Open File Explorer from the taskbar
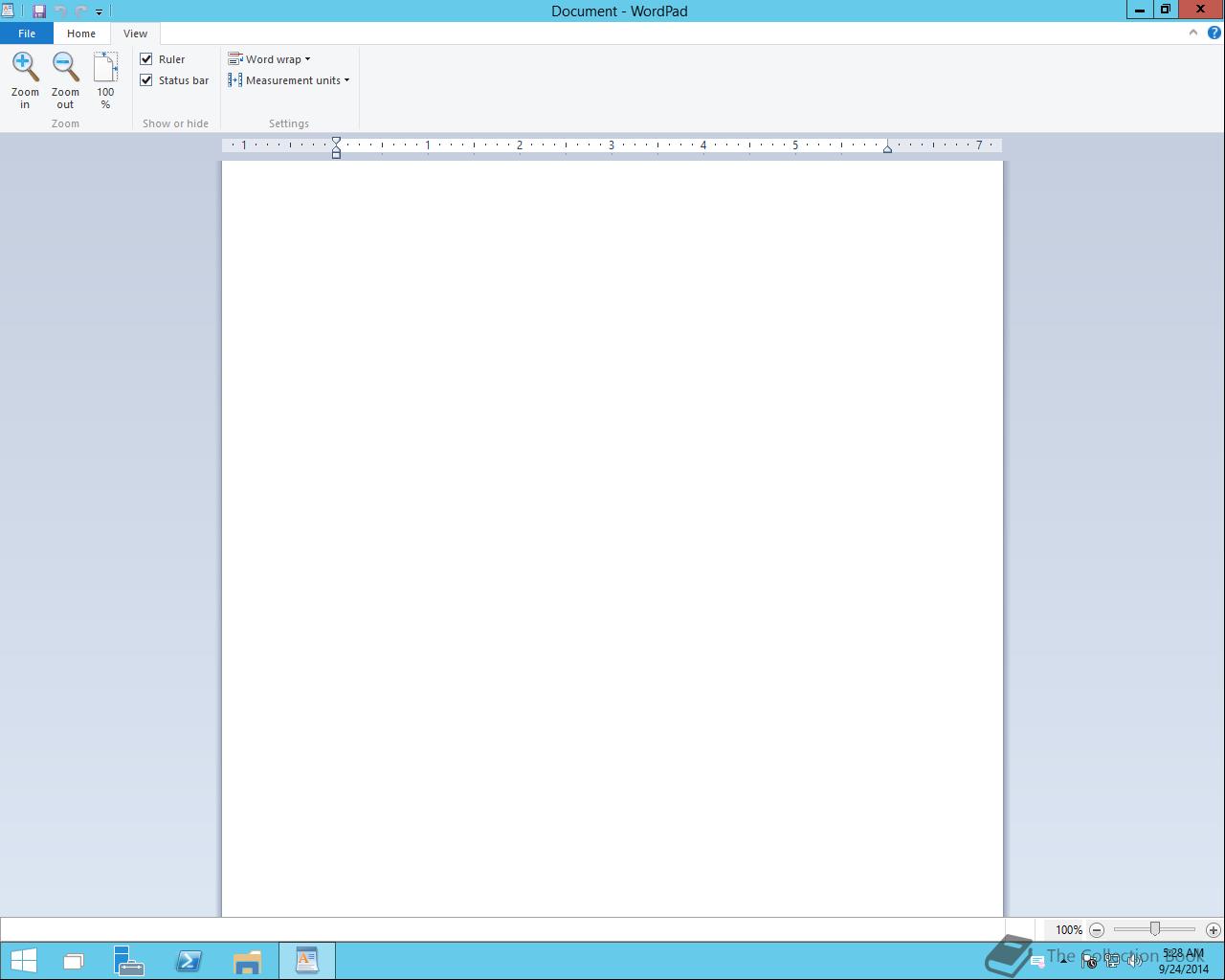1225x980 pixels. coord(247,961)
